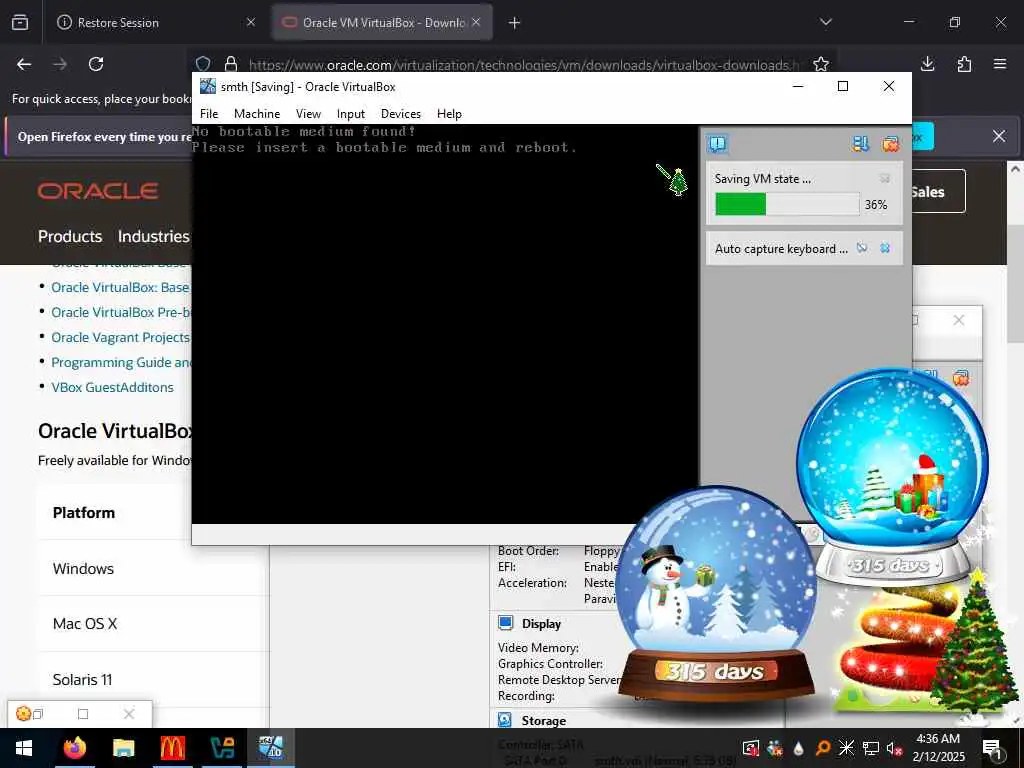
Task: Open the Firefox application menu
Action: (x=1000, y=64)
